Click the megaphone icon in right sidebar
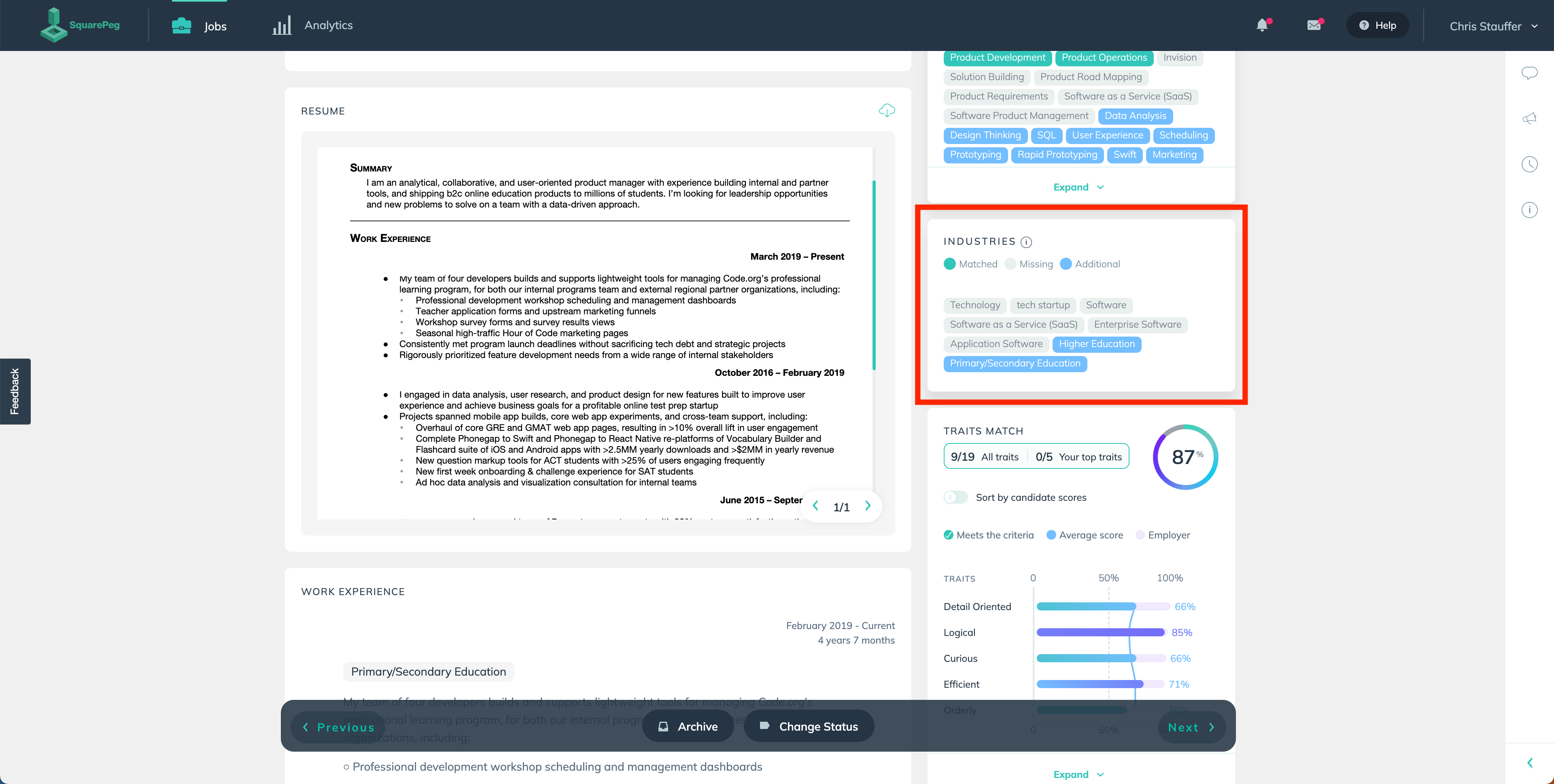The width and height of the screenshot is (1554, 784). pos(1529,119)
